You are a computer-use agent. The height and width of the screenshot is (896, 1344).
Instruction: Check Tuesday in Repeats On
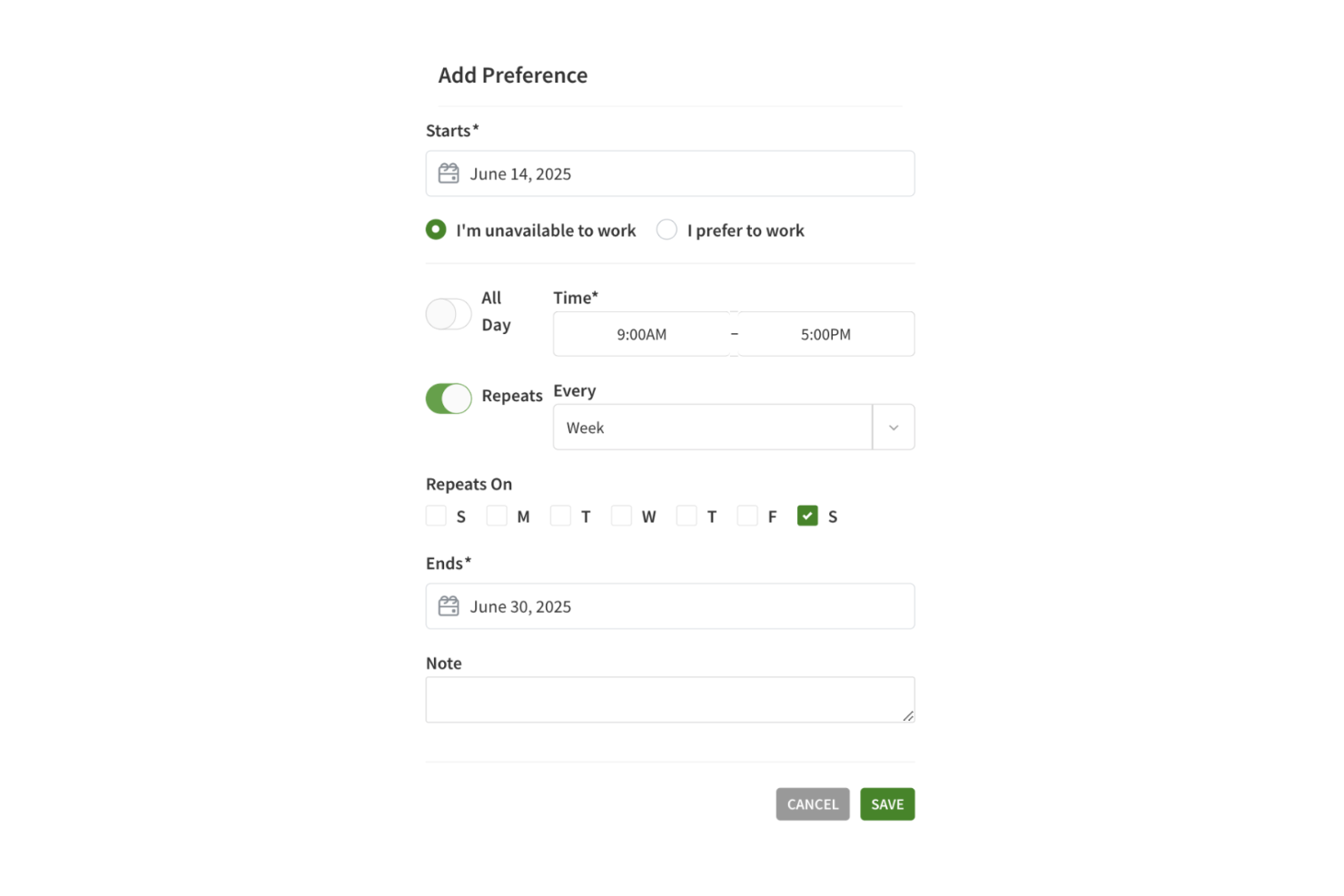(x=560, y=515)
